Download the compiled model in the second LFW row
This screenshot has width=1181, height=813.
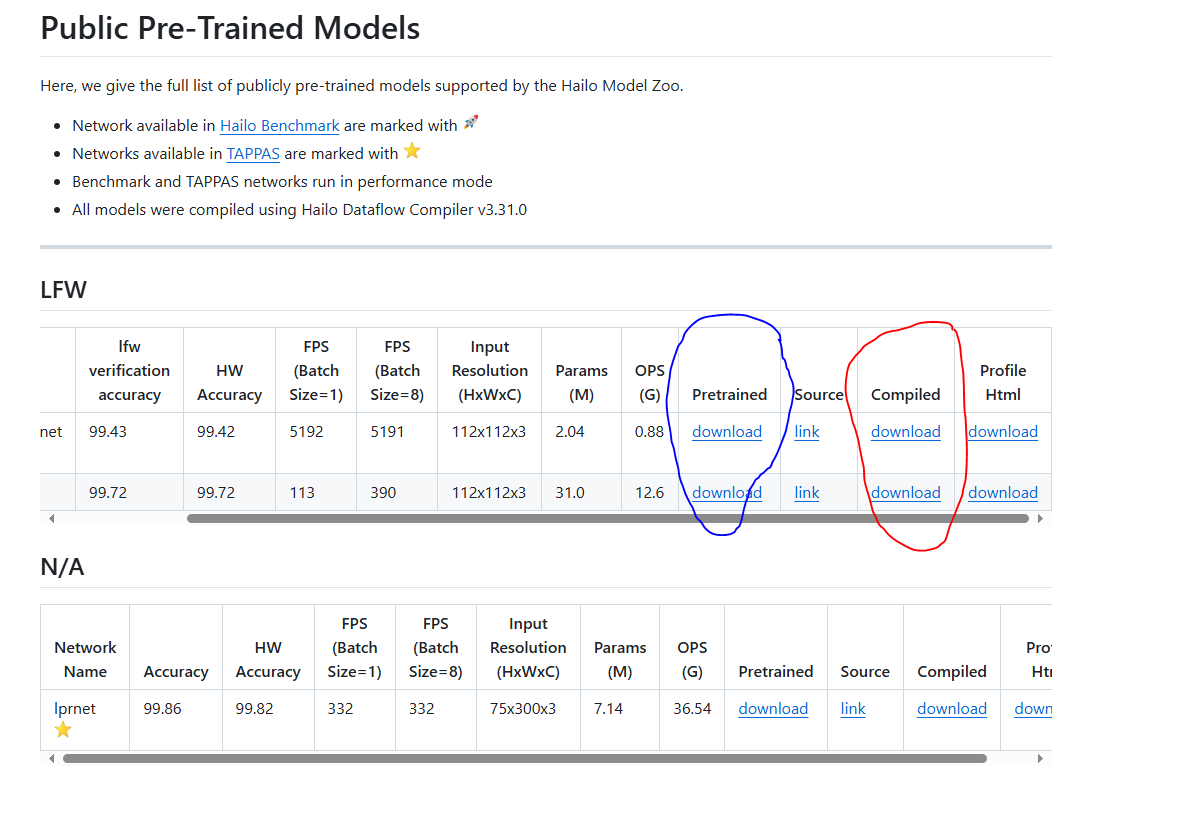905,492
